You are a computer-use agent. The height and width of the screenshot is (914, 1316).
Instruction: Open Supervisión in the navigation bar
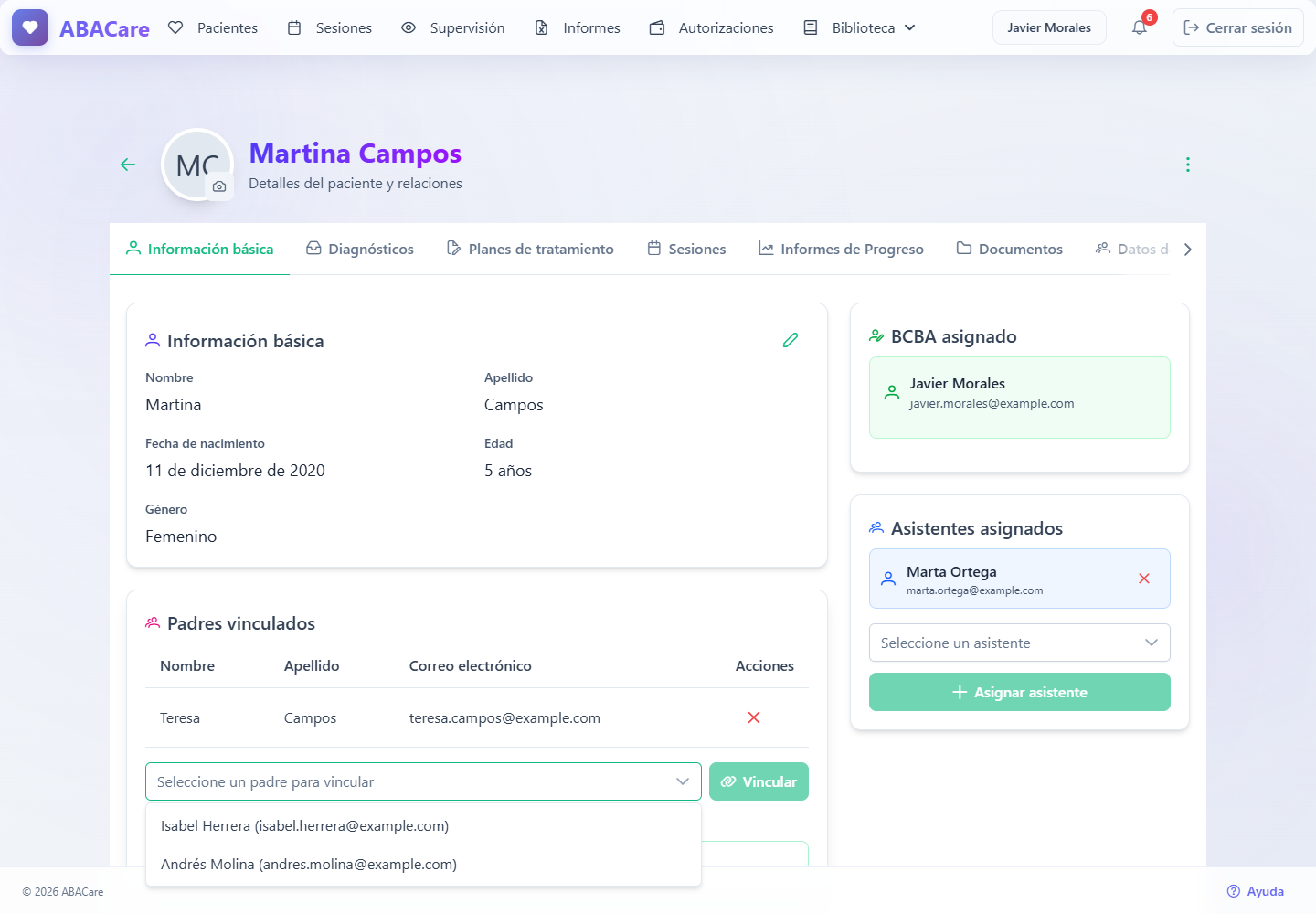(x=453, y=27)
